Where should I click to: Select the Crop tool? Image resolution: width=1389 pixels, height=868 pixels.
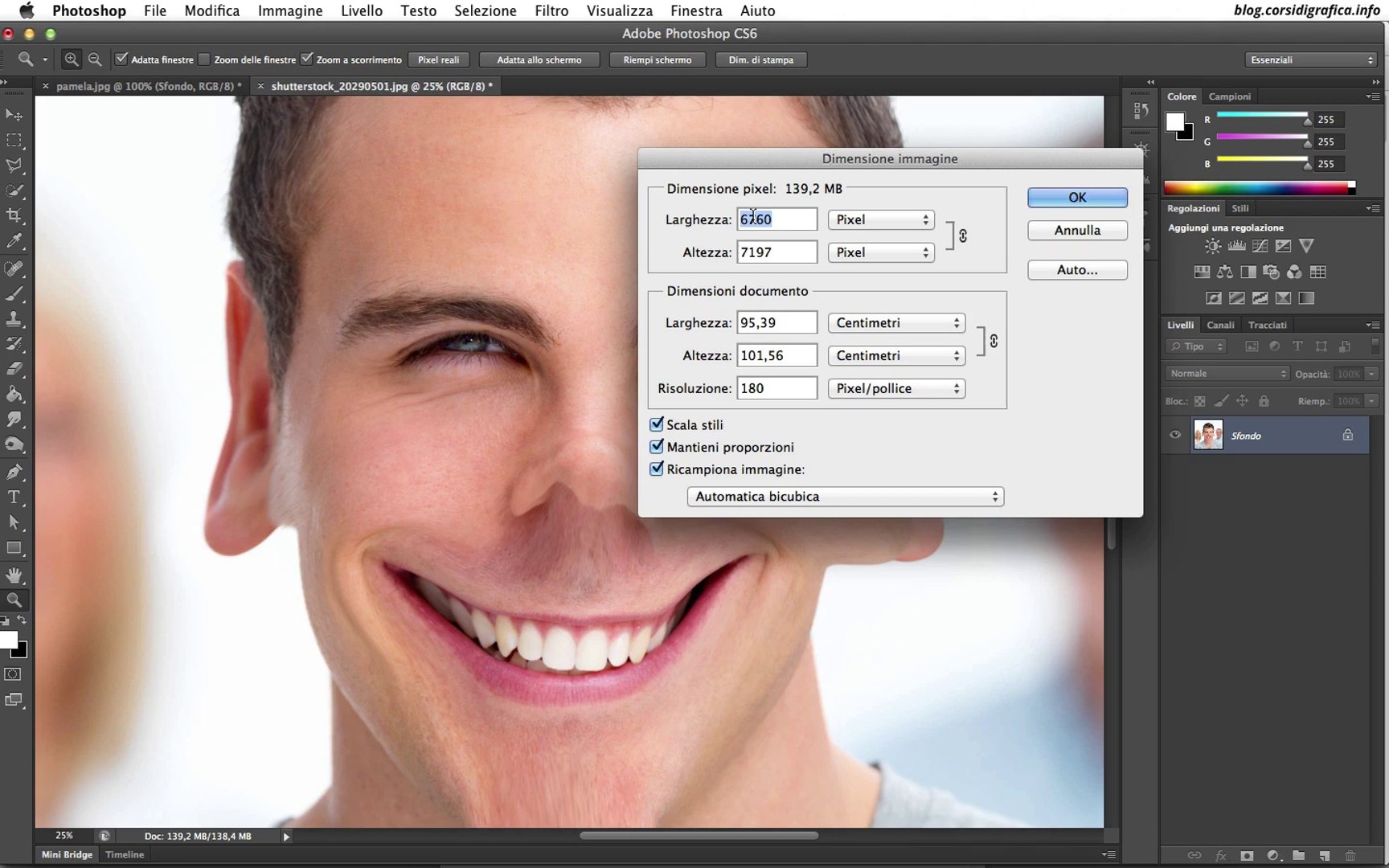14,215
